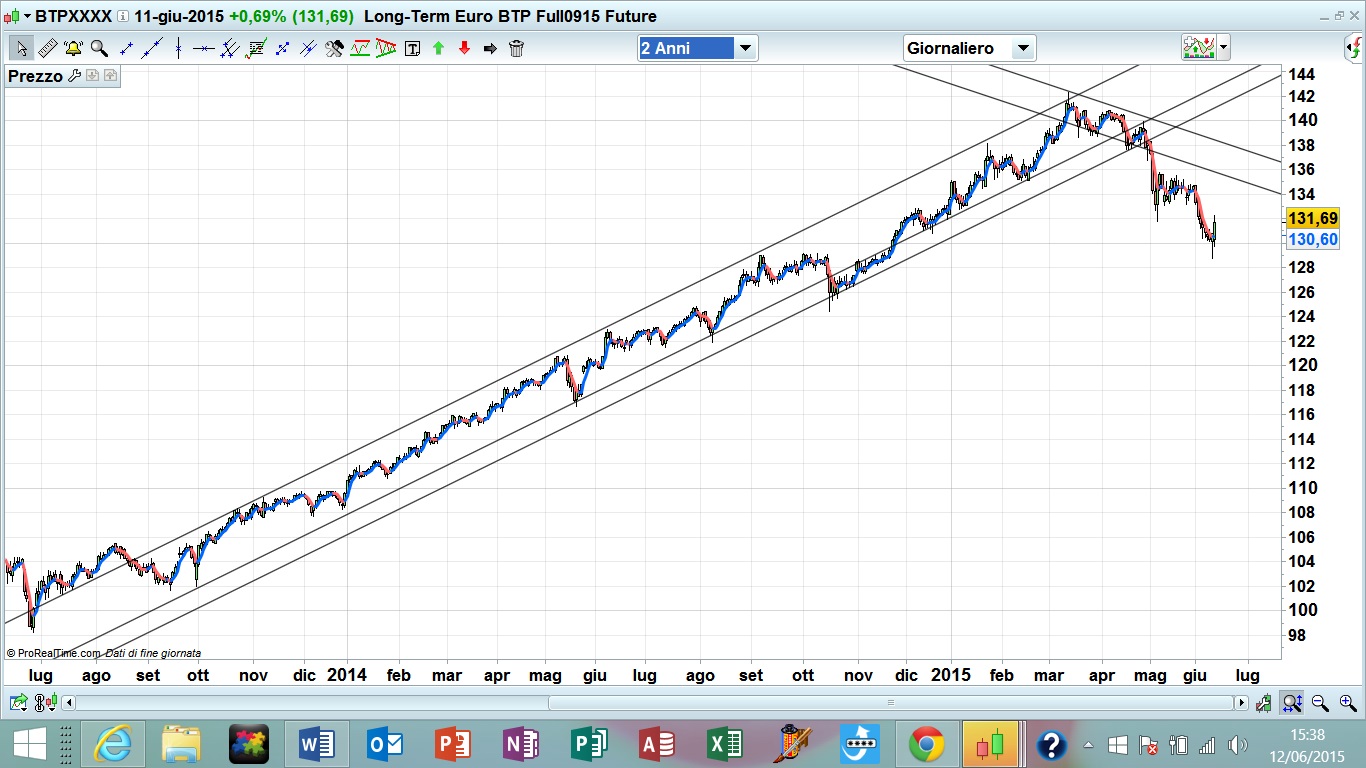Viewport: 1366px width, 768px height.
Task: Click scrollbar right arrow below chart
Action: 1241,703
